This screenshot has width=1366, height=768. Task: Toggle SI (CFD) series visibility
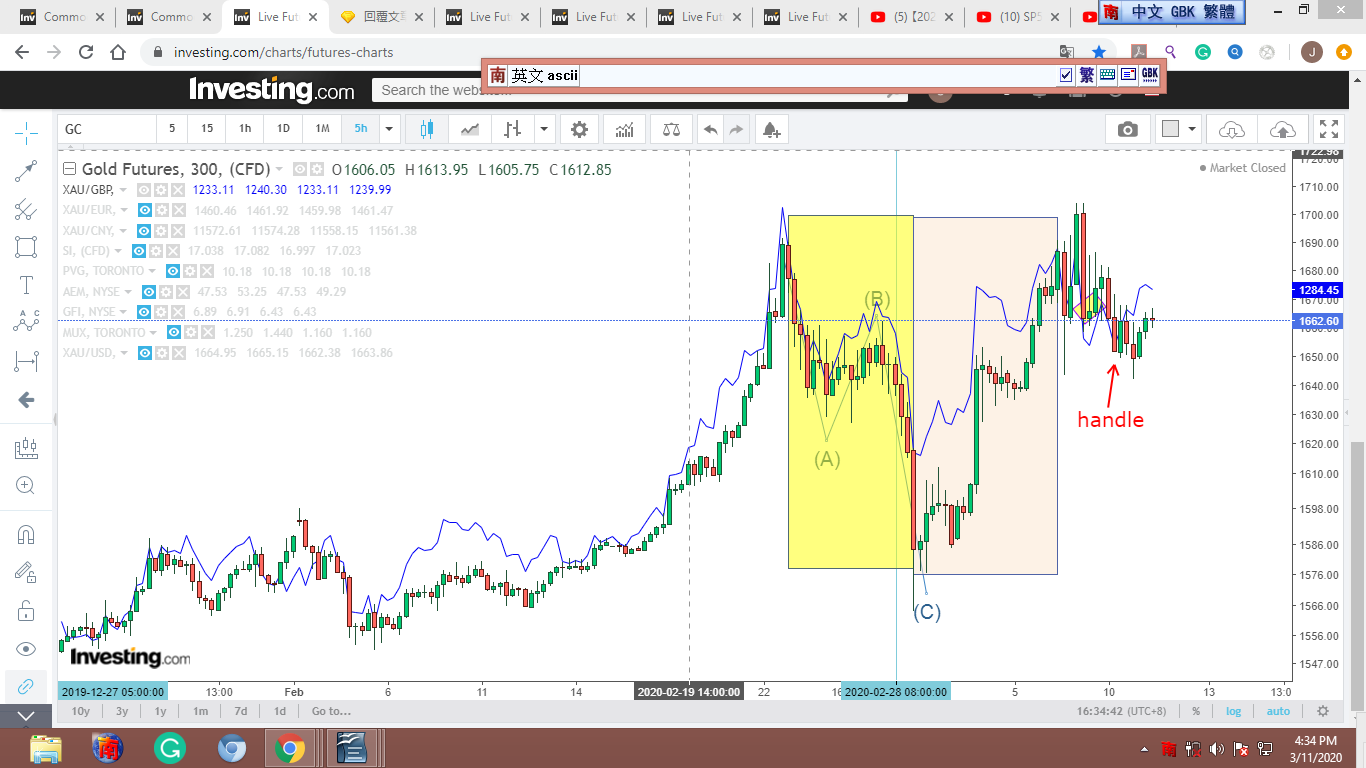[x=139, y=251]
